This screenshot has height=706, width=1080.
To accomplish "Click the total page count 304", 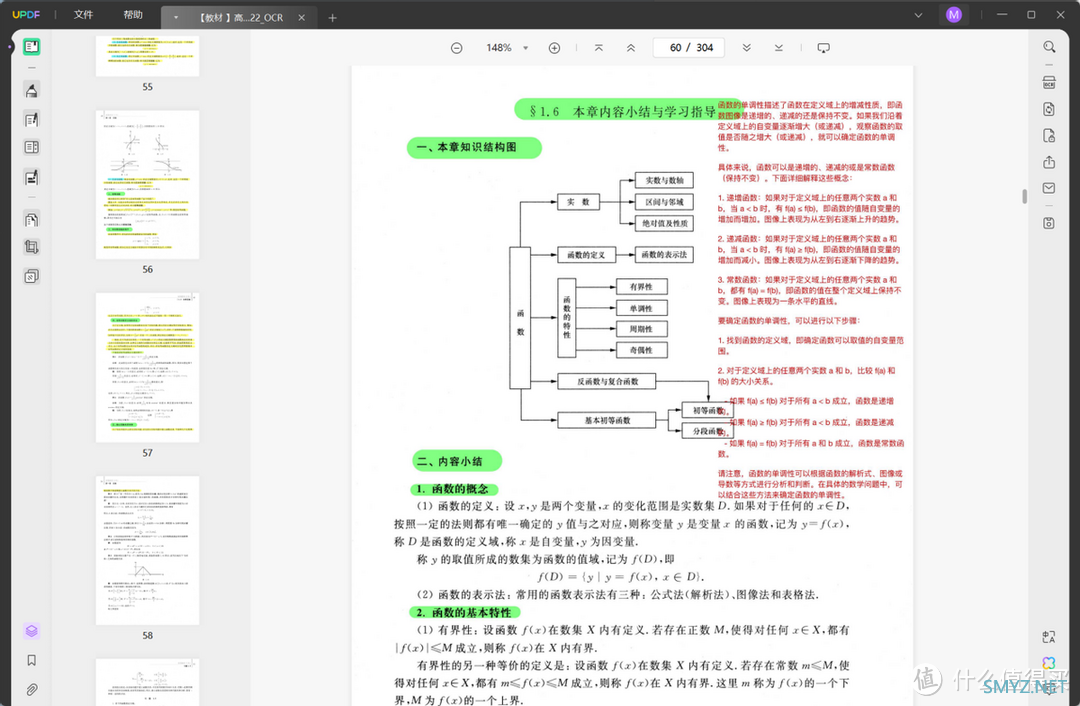I will pyautogui.click(x=705, y=48).
